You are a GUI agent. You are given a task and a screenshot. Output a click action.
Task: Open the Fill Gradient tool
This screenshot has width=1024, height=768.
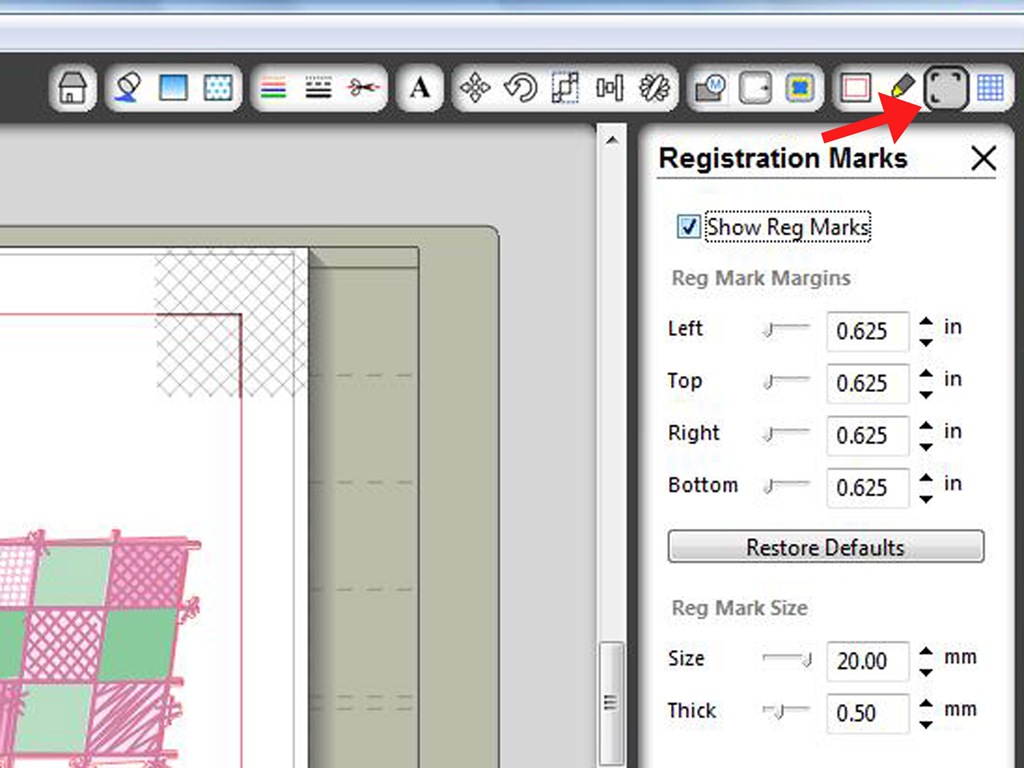pos(173,87)
